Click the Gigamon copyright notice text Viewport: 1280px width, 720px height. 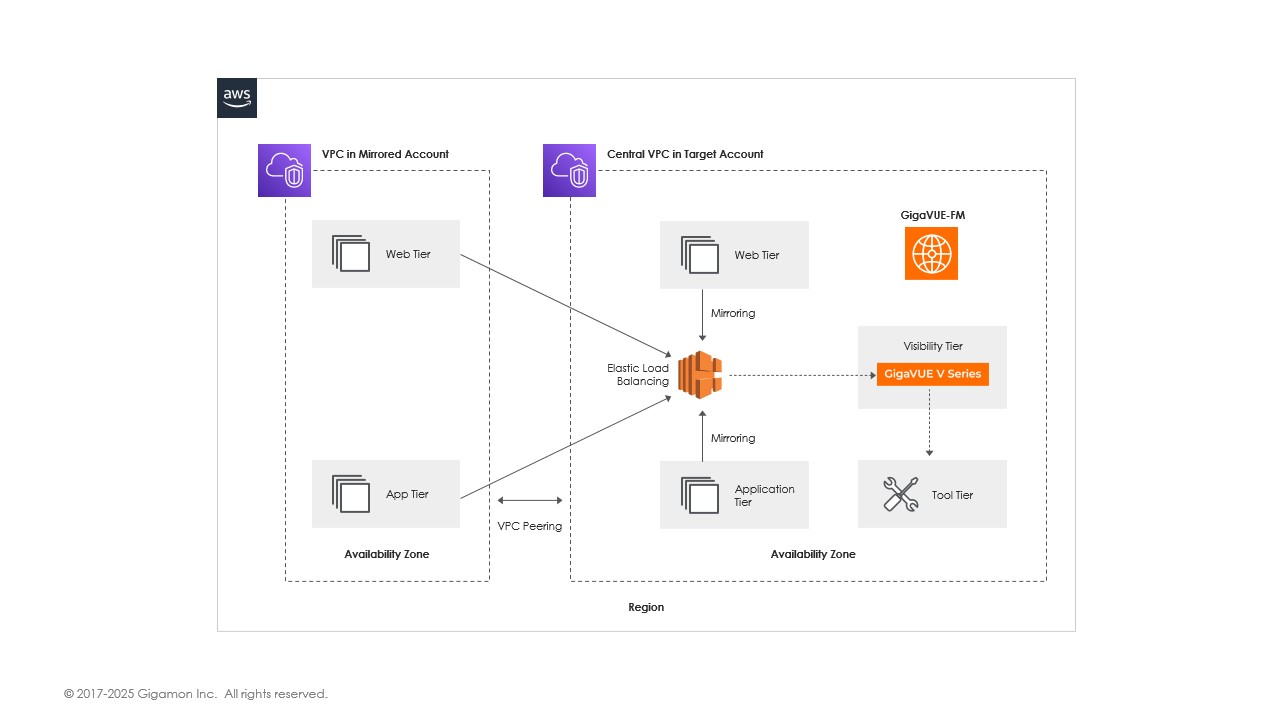tap(196, 694)
